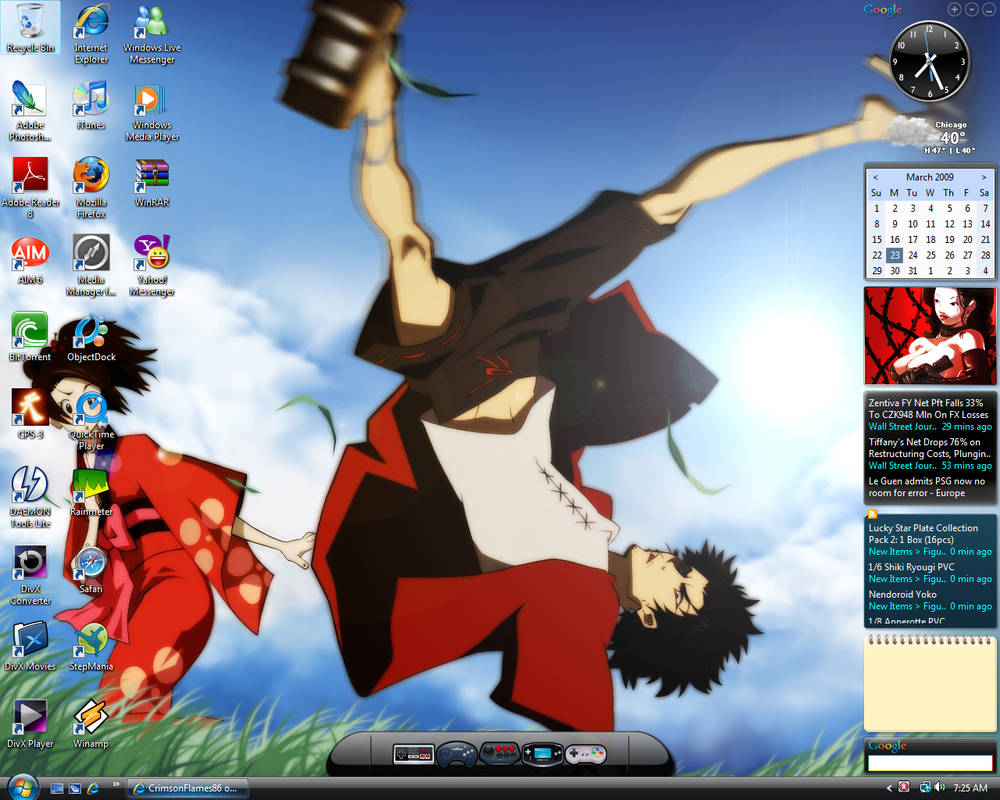The height and width of the screenshot is (800, 1000).
Task: Launch QuickTime Player shortcut
Action: (91, 420)
